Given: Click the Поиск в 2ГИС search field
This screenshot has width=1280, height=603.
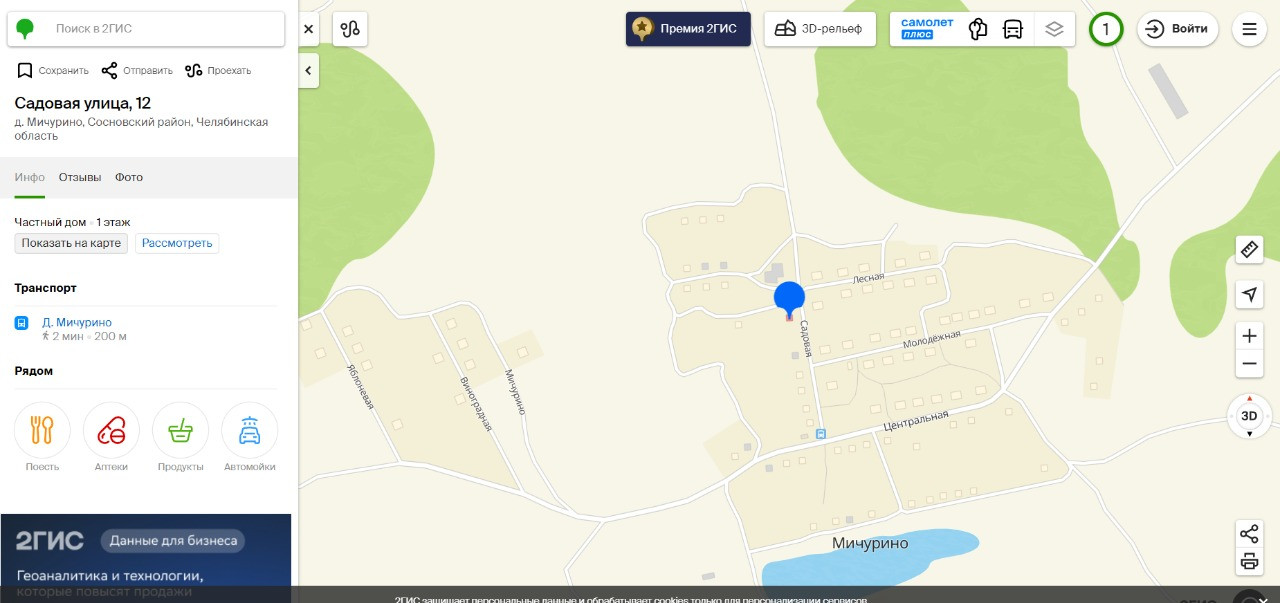Looking at the screenshot, I should point(146,29).
